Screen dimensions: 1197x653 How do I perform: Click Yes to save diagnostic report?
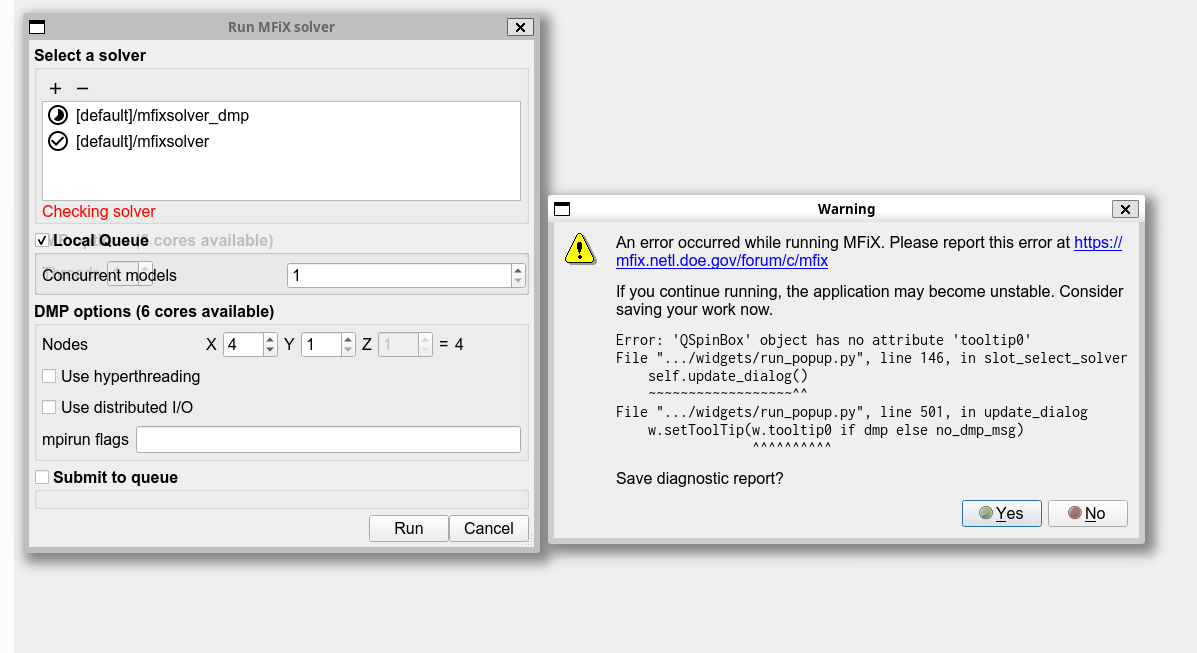coord(1001,513)
